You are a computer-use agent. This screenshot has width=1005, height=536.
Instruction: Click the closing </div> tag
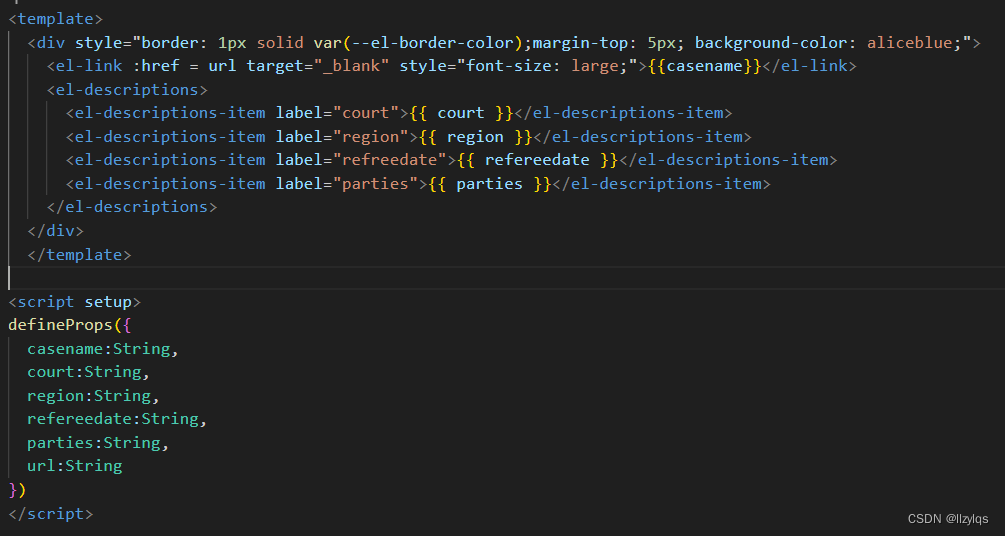pos(56,231)
